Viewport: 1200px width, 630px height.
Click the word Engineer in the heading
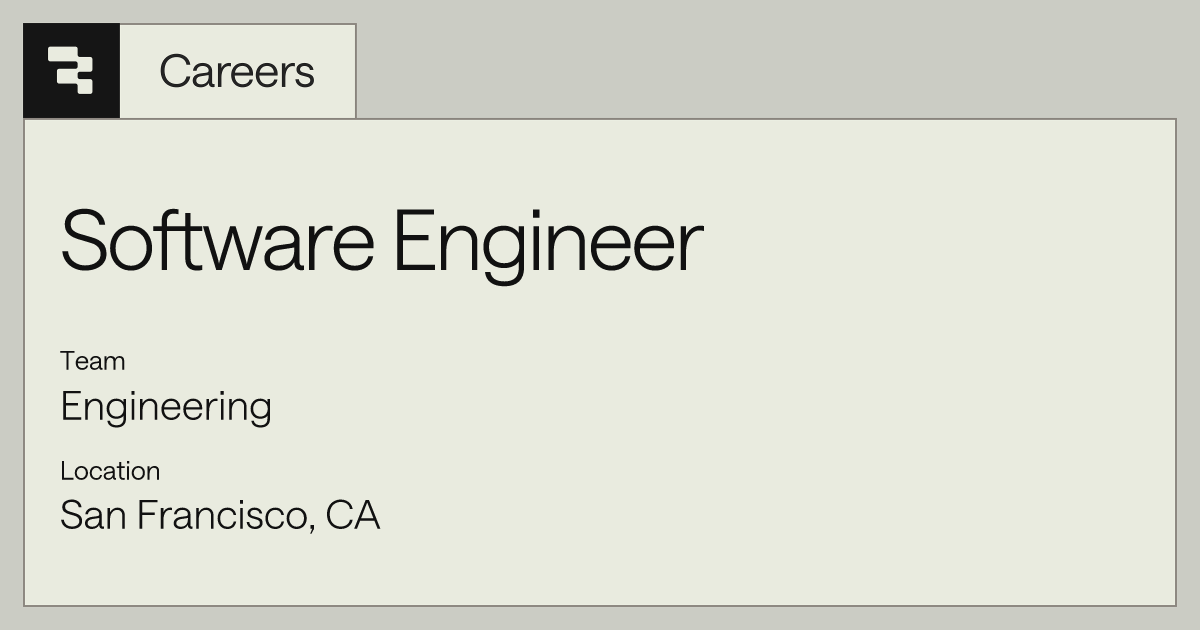pyautogui.click(x=548, y=243)
